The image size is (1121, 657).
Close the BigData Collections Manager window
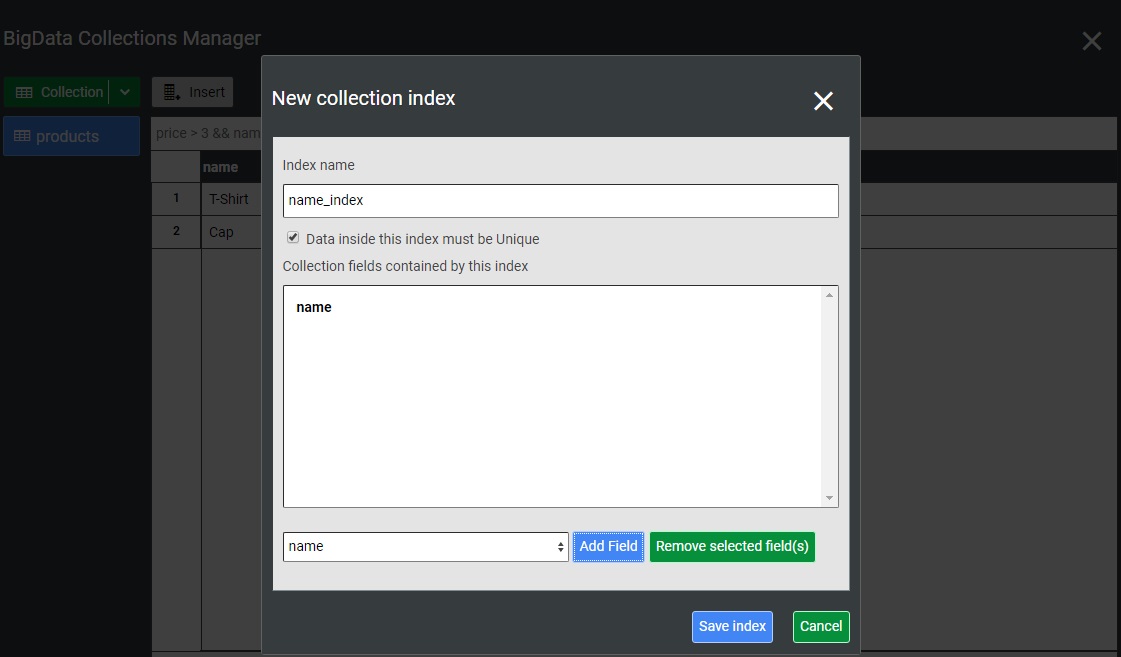(x=1092, y=41)
